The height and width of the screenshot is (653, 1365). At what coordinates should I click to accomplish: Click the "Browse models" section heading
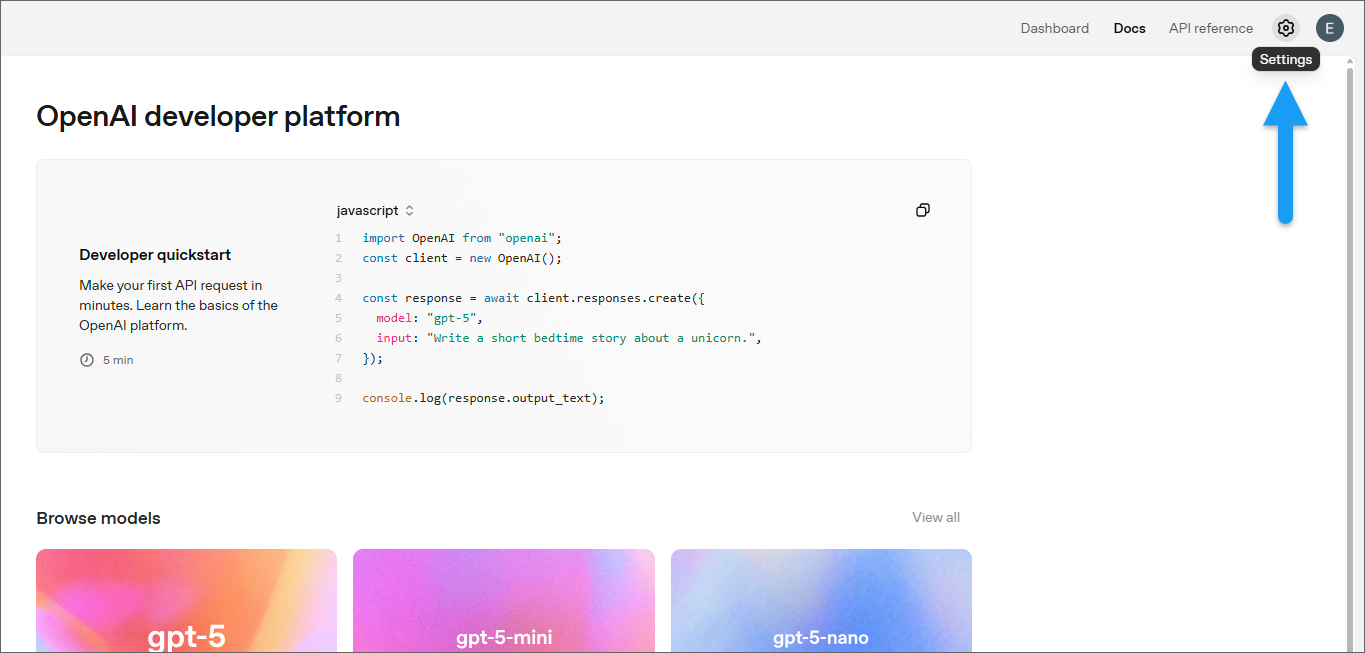click(x=98, y=518)
